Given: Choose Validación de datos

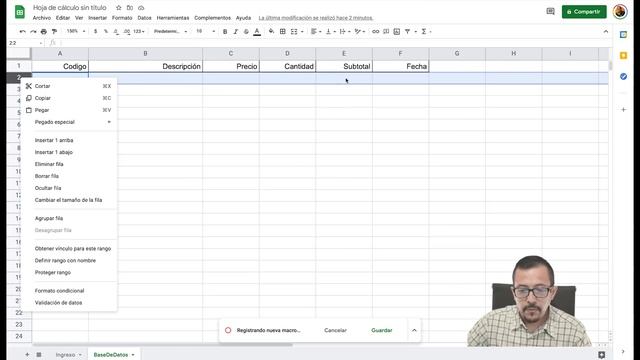Looking at the screenshot, I should [70, 303].
